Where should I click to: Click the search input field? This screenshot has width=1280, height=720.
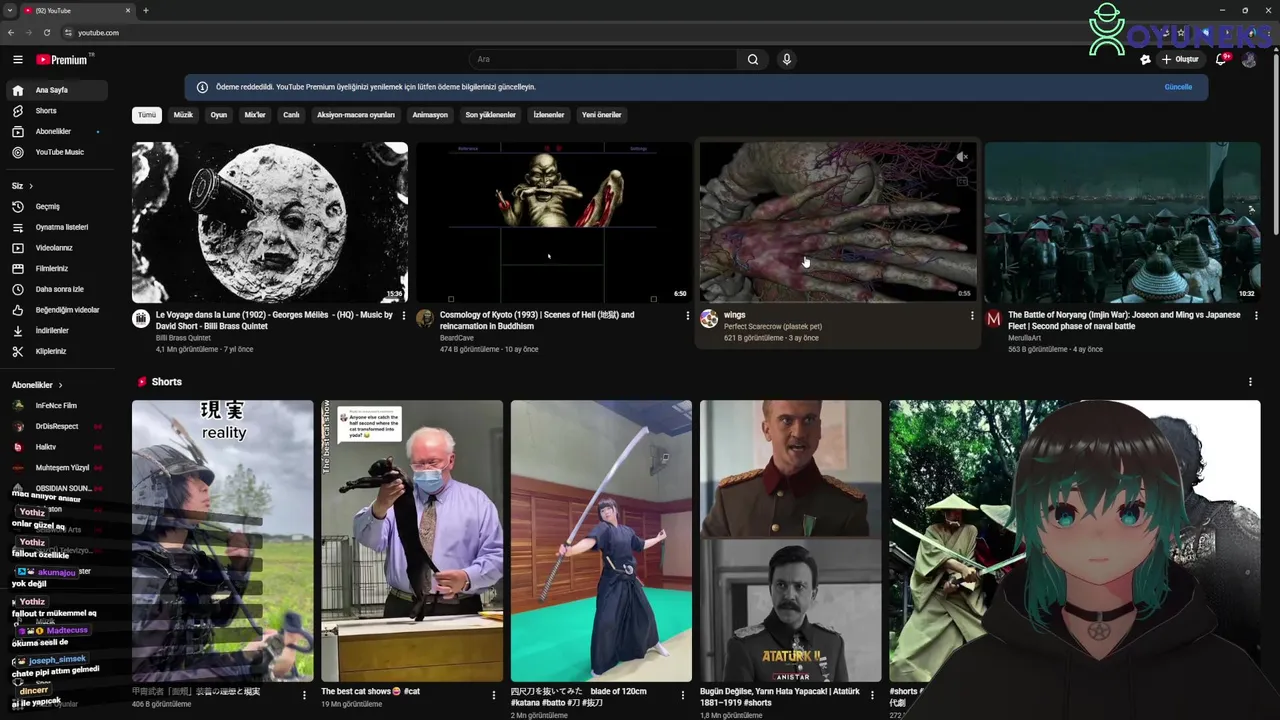coord(604,60)
